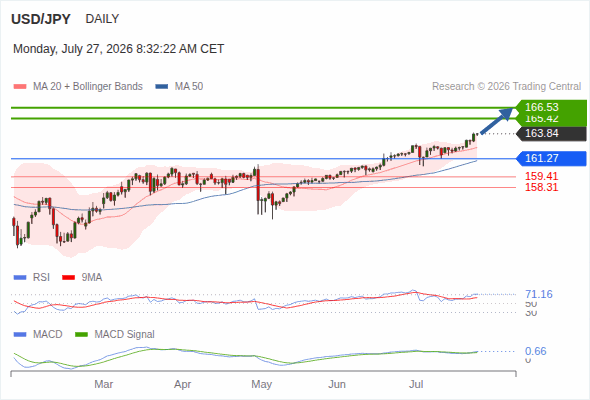
Task: Click the 158.31 support level value
Action: pos(541,187)
